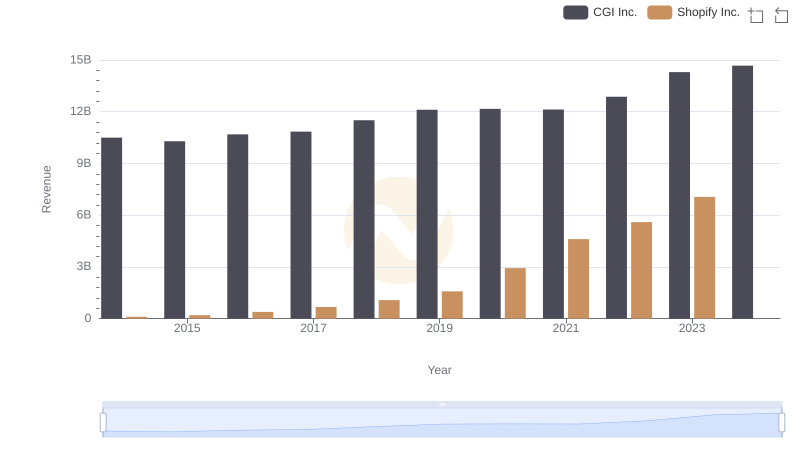Click the 6B y-axis label
Screen dimensions: 800x461
click(84, 215)
